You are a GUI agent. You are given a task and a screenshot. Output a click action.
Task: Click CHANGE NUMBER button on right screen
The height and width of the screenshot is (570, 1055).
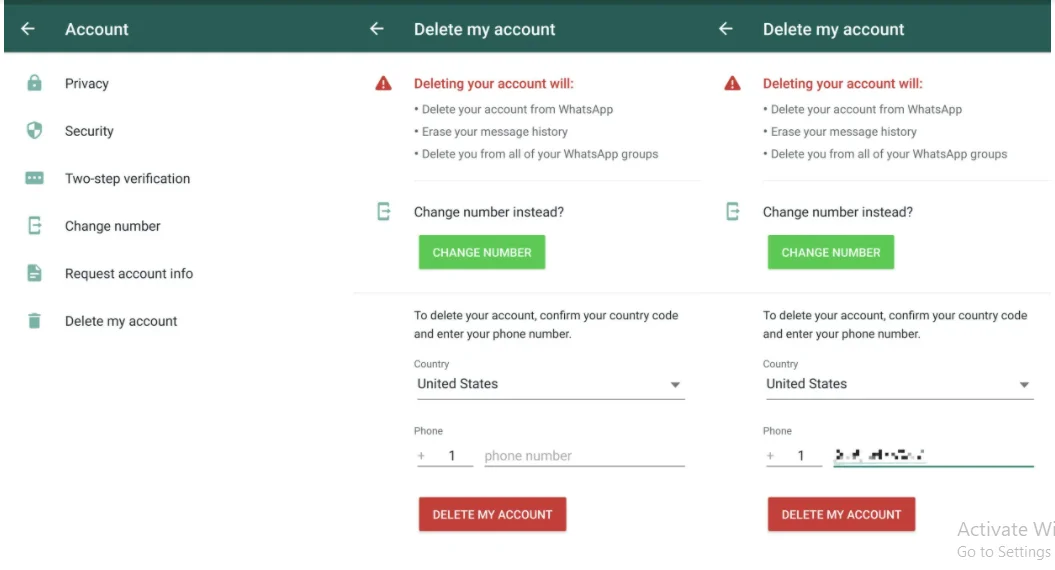click(x=831, y=252)
